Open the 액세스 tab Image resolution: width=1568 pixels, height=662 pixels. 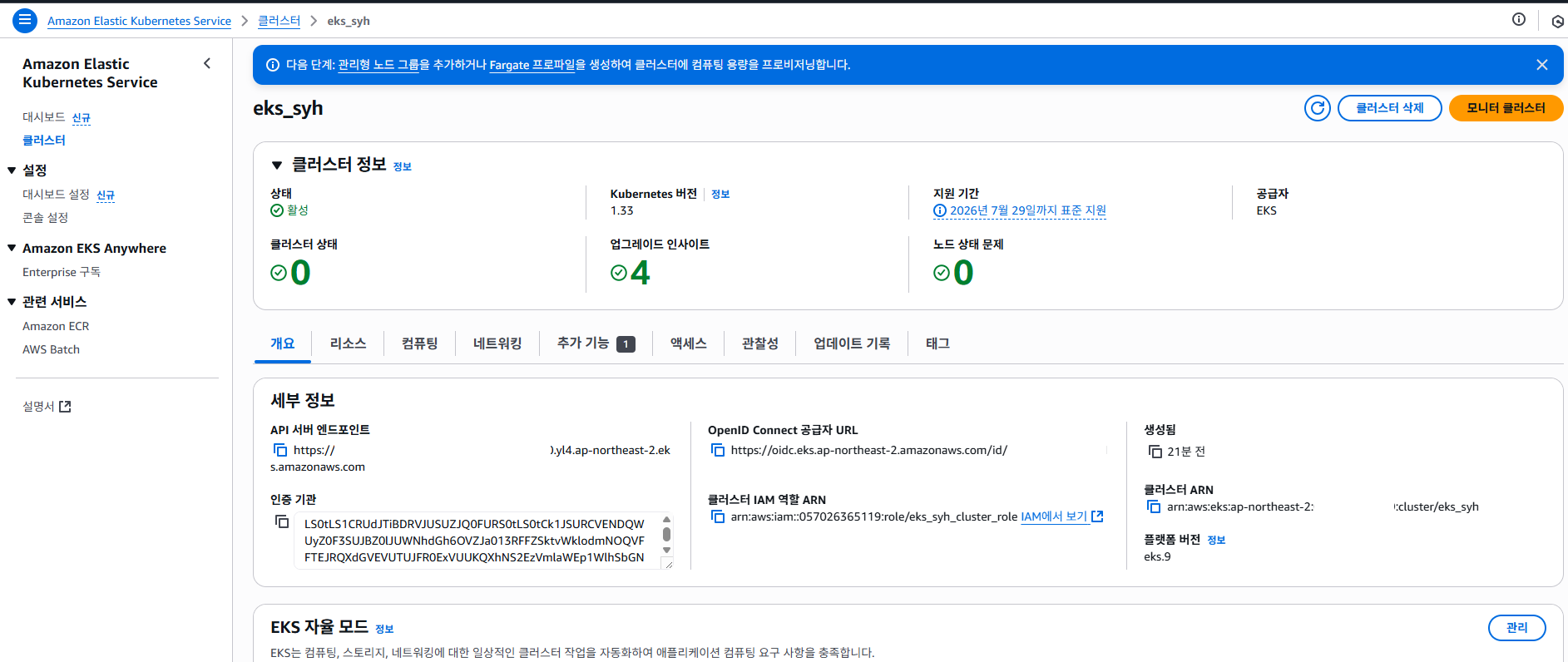point(689,343)
